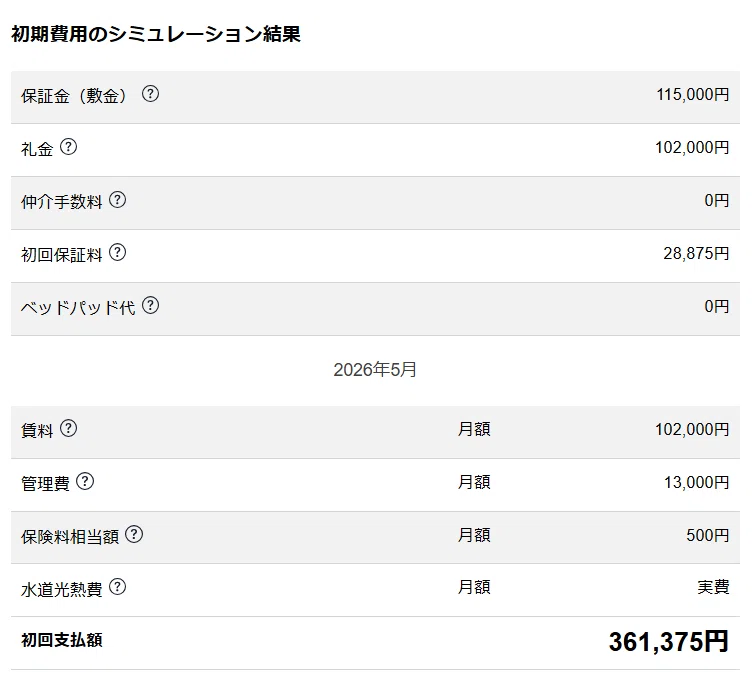Click the help icon next to ベッドパッド代
This screenshot has width=752, height=683.
[151, 305]
